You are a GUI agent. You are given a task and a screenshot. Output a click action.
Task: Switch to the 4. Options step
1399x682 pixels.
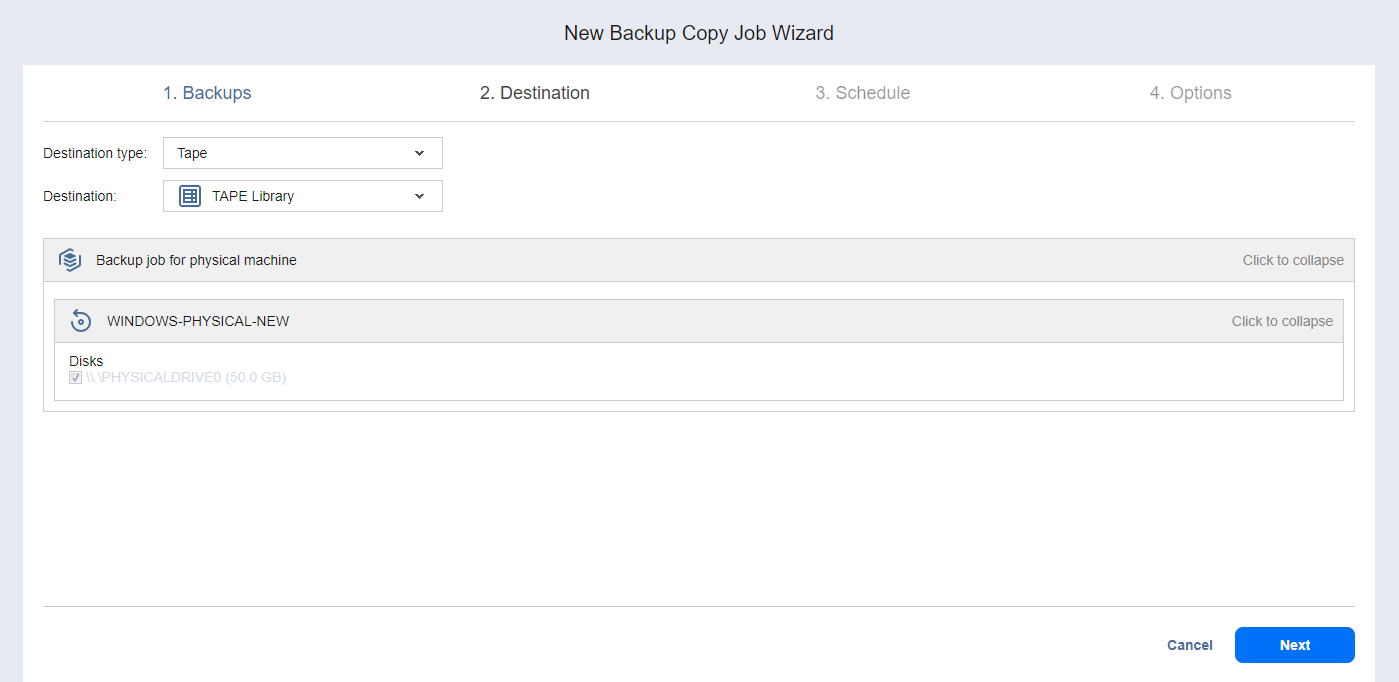click(1190, 93)
